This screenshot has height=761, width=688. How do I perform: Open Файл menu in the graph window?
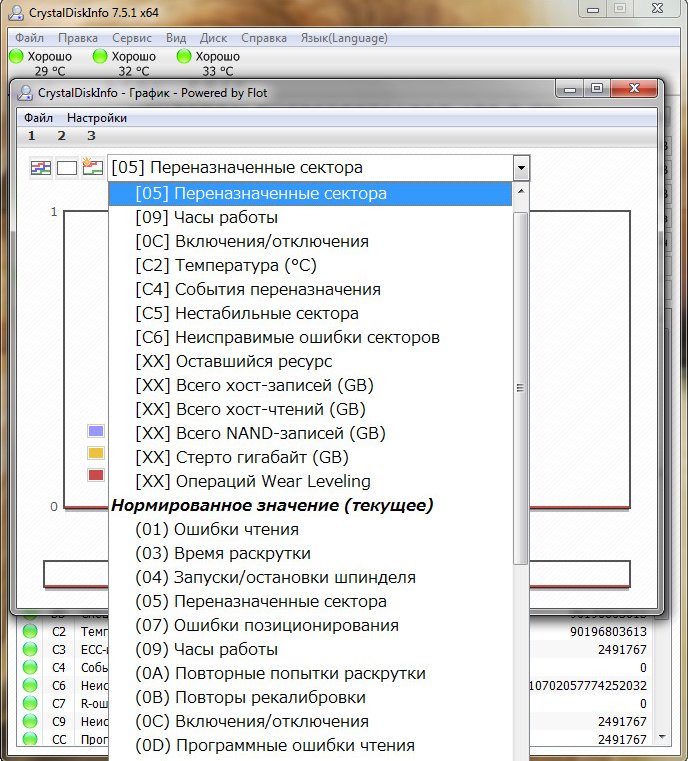(38, 118)
